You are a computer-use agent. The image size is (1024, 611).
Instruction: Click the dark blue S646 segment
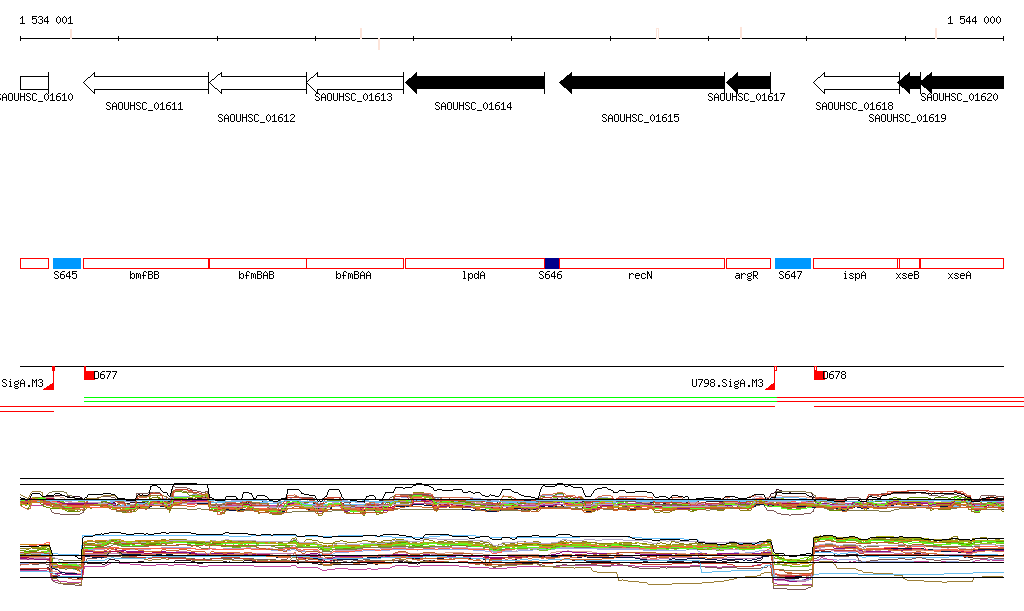pyautogui.click(x=552, y=264)
